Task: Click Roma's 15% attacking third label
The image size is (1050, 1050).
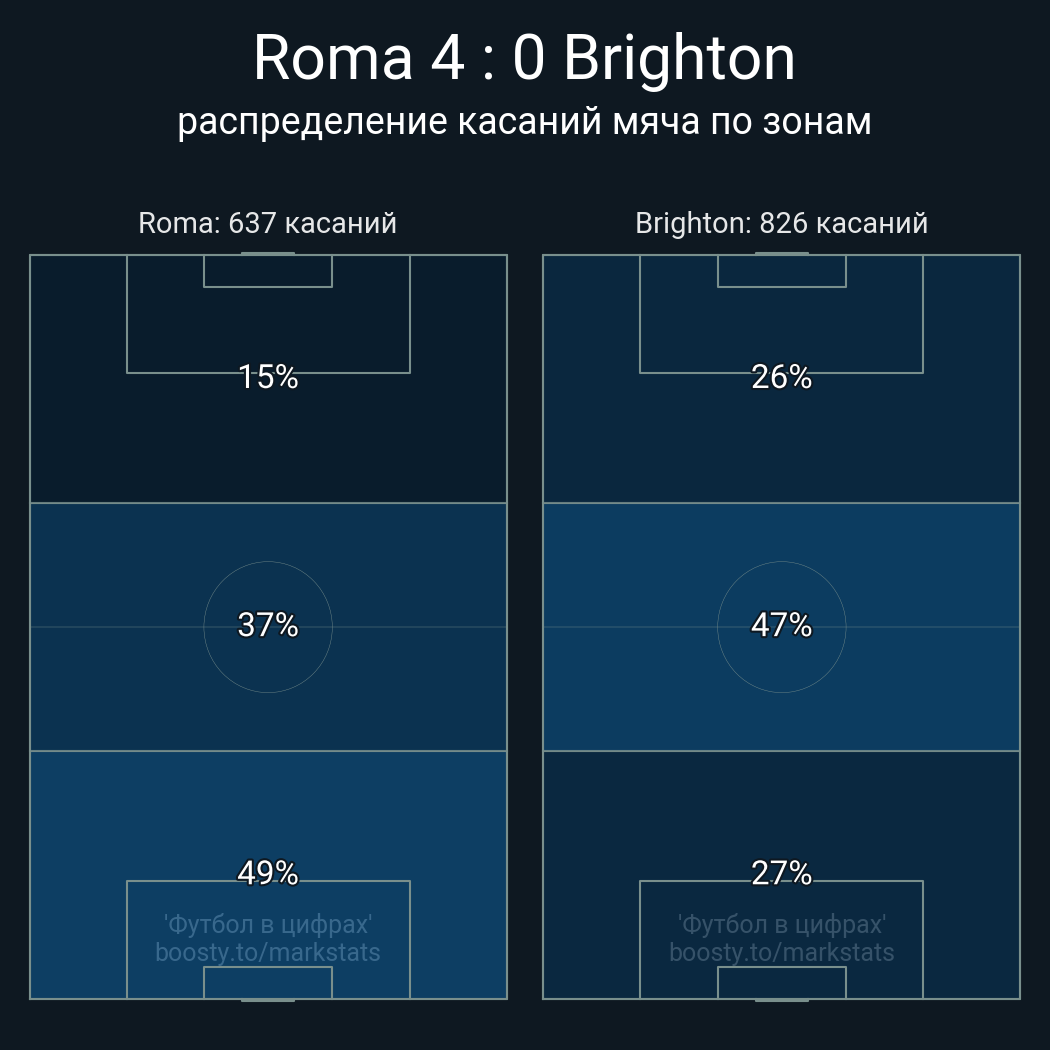Action: pos(268,377)
